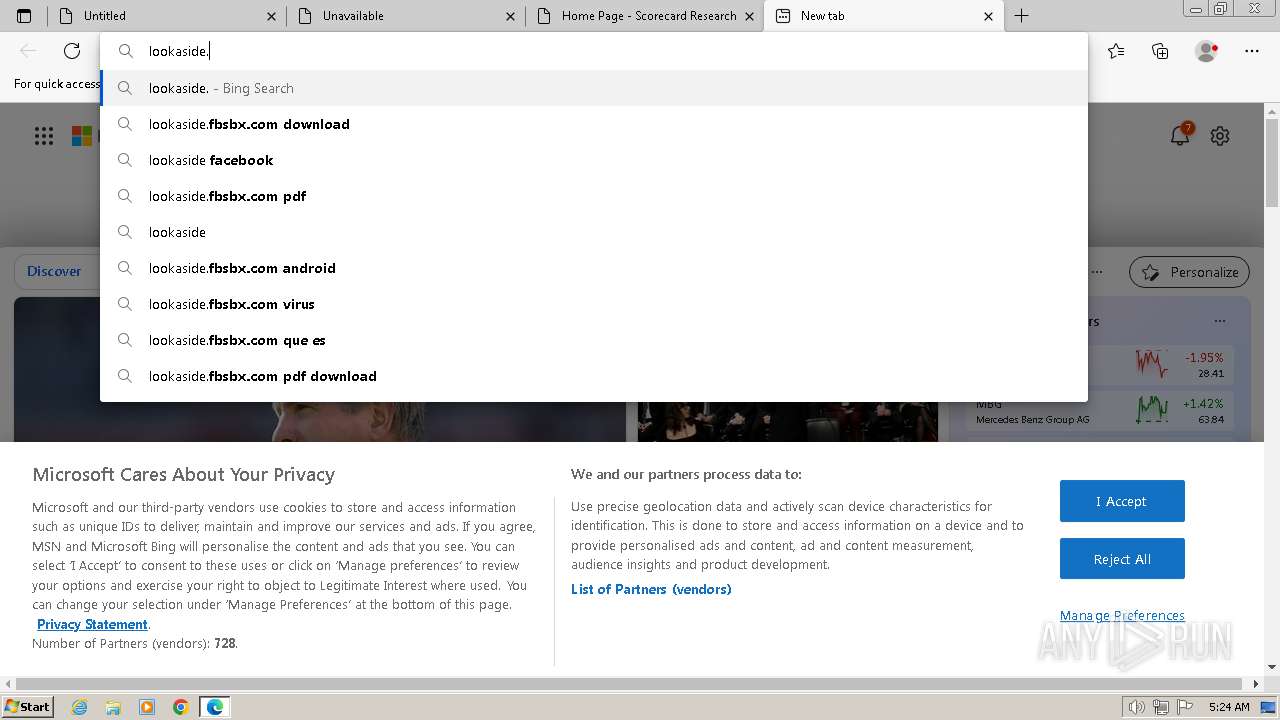1280x720 pixels.
Task: Select 'lookaside. - Bing Search' suggestion
Action: 594,88
